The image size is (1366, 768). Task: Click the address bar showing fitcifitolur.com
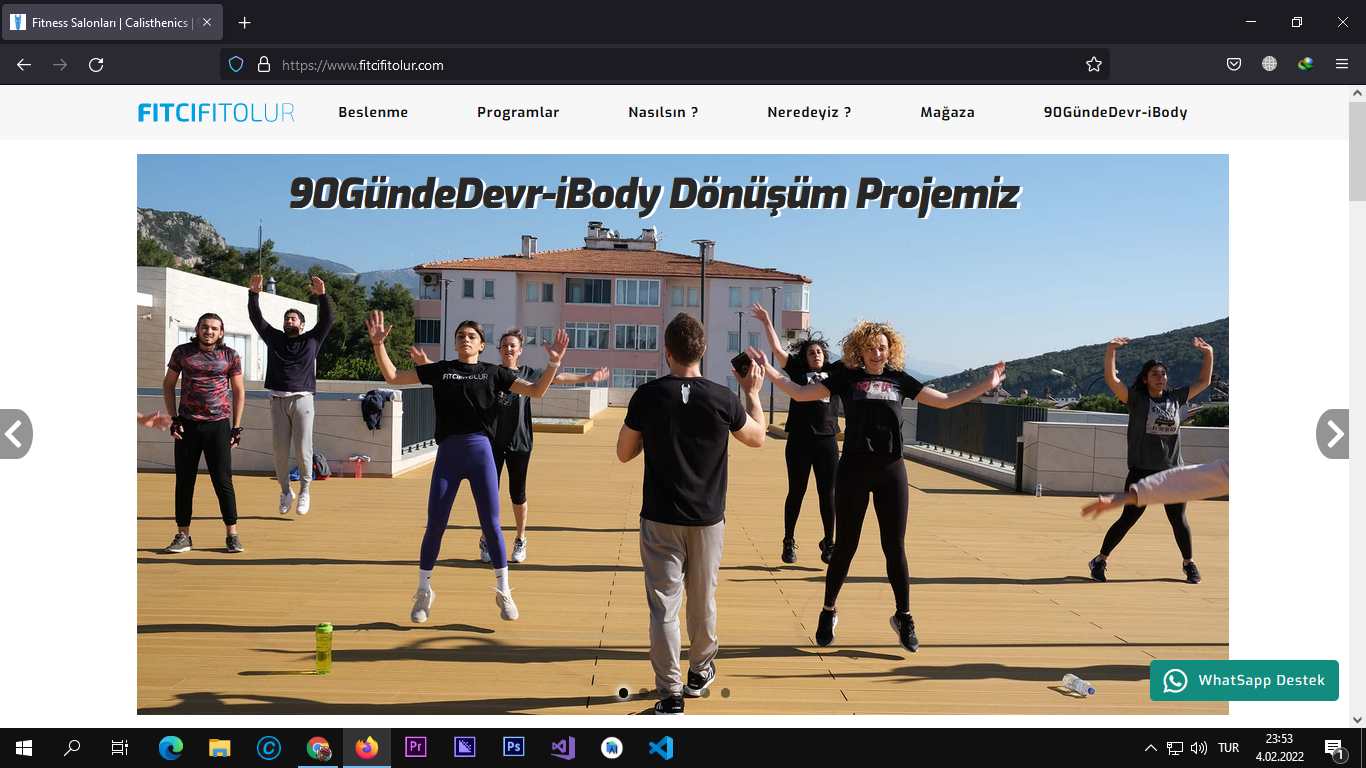[665, 64]
